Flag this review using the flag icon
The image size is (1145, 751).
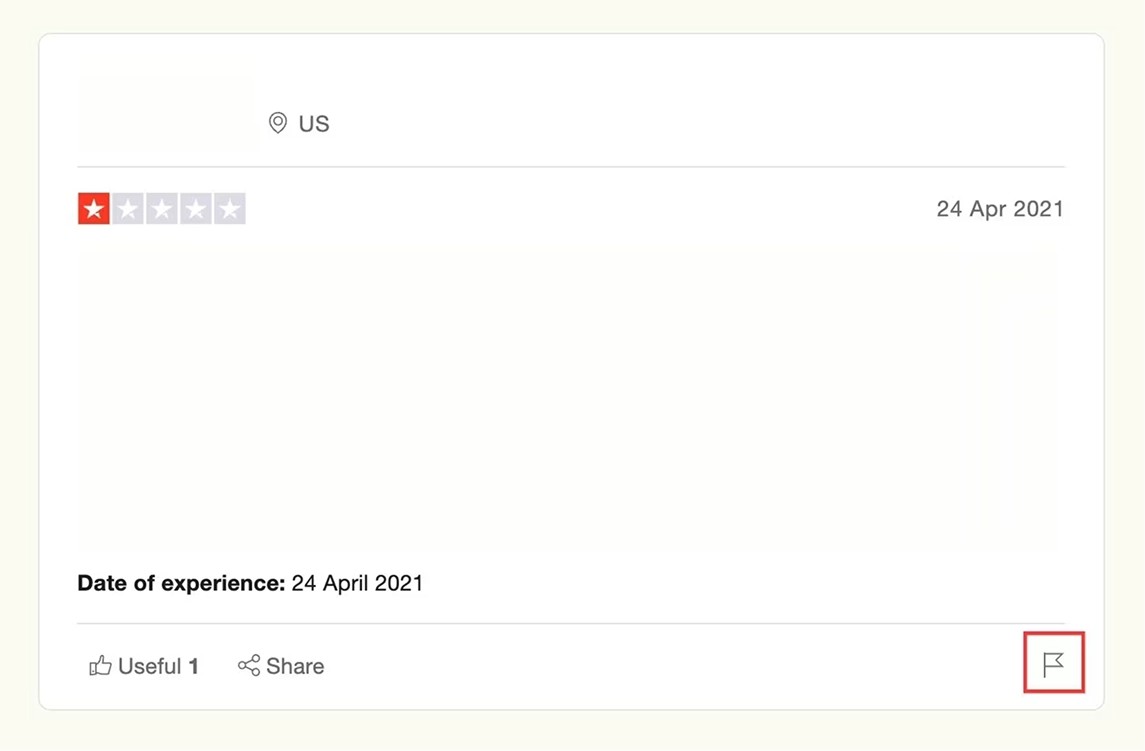(x=1053, y=664)
